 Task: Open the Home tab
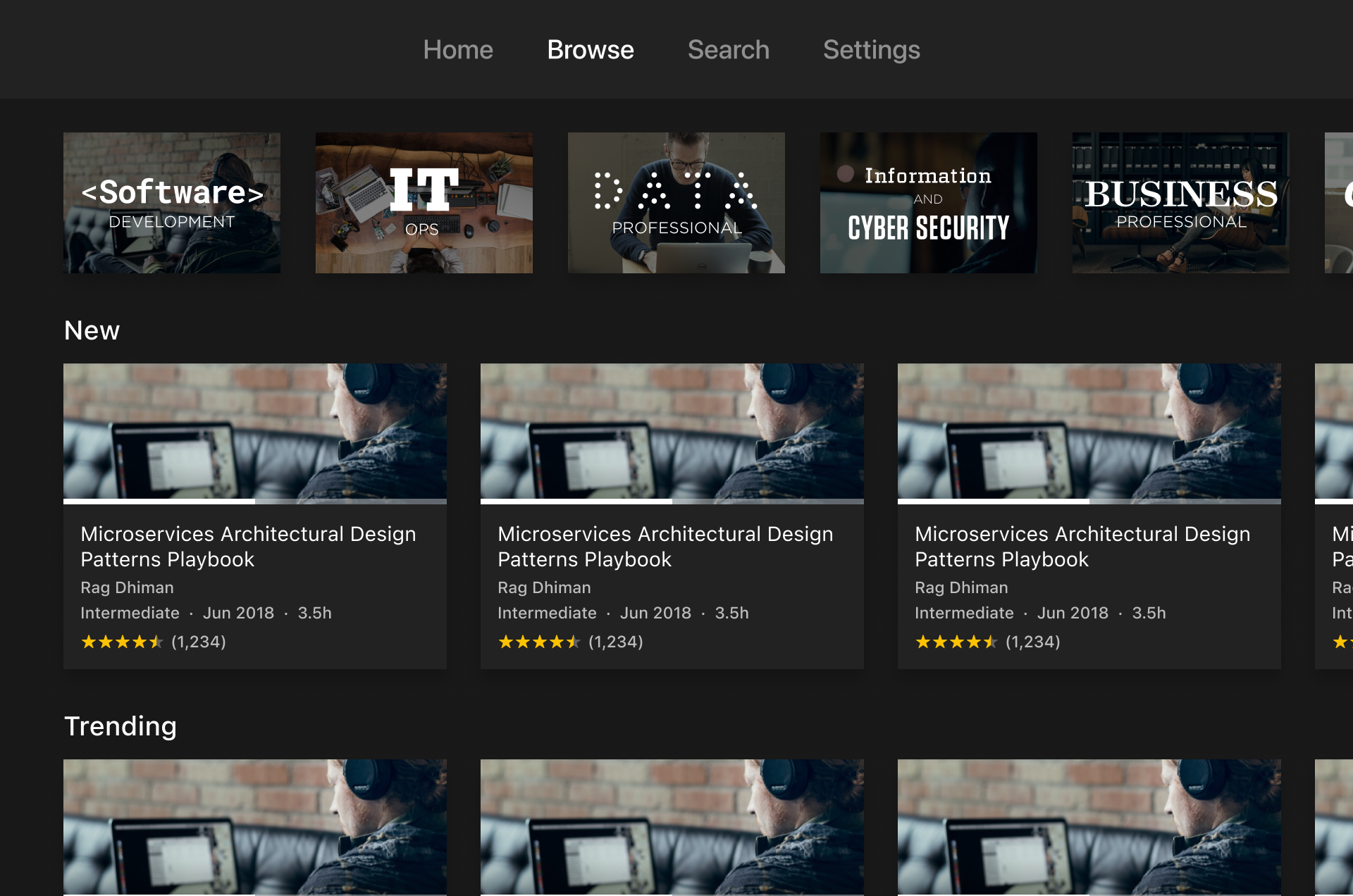(x=458, y=50)
